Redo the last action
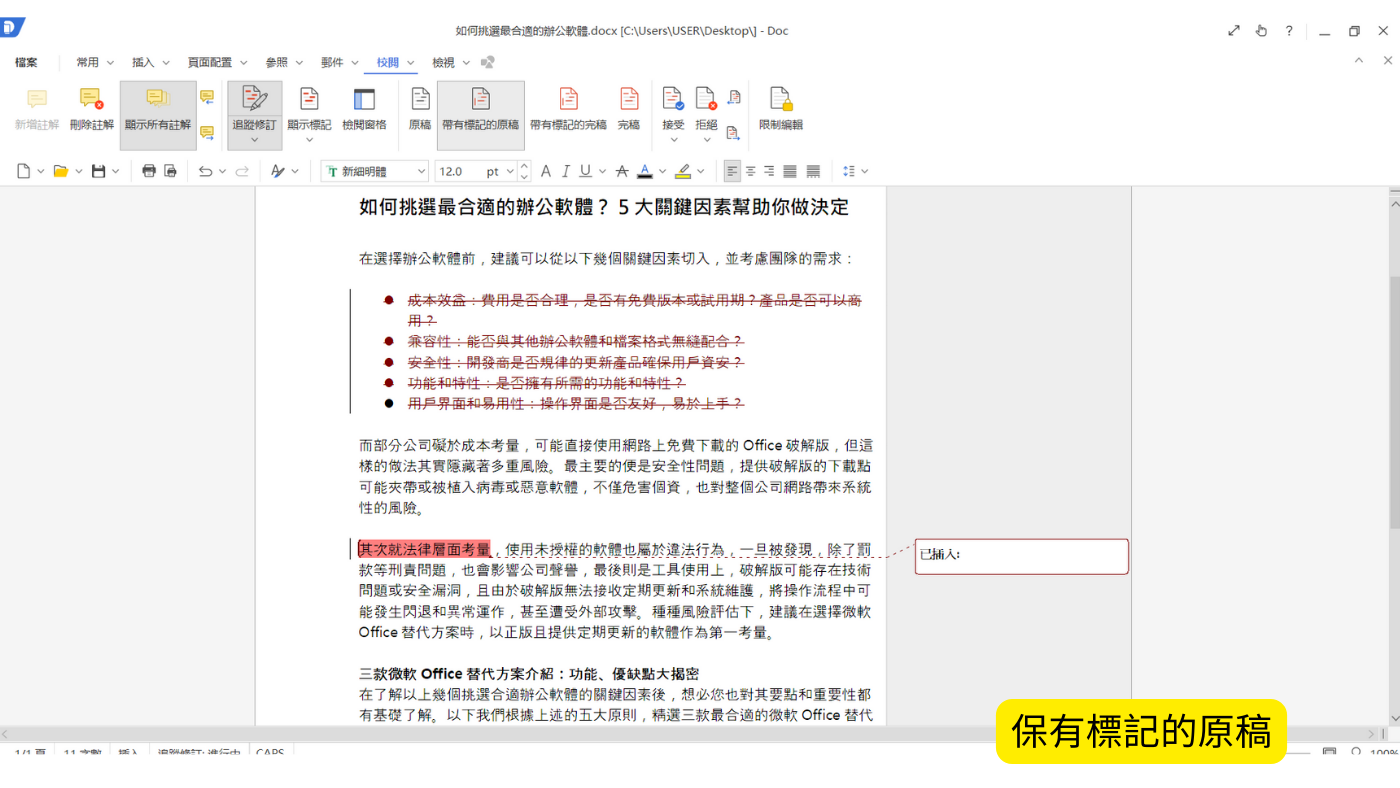Image resolution: width=1400 pixels, height=788 pixels. pos(242,171)
